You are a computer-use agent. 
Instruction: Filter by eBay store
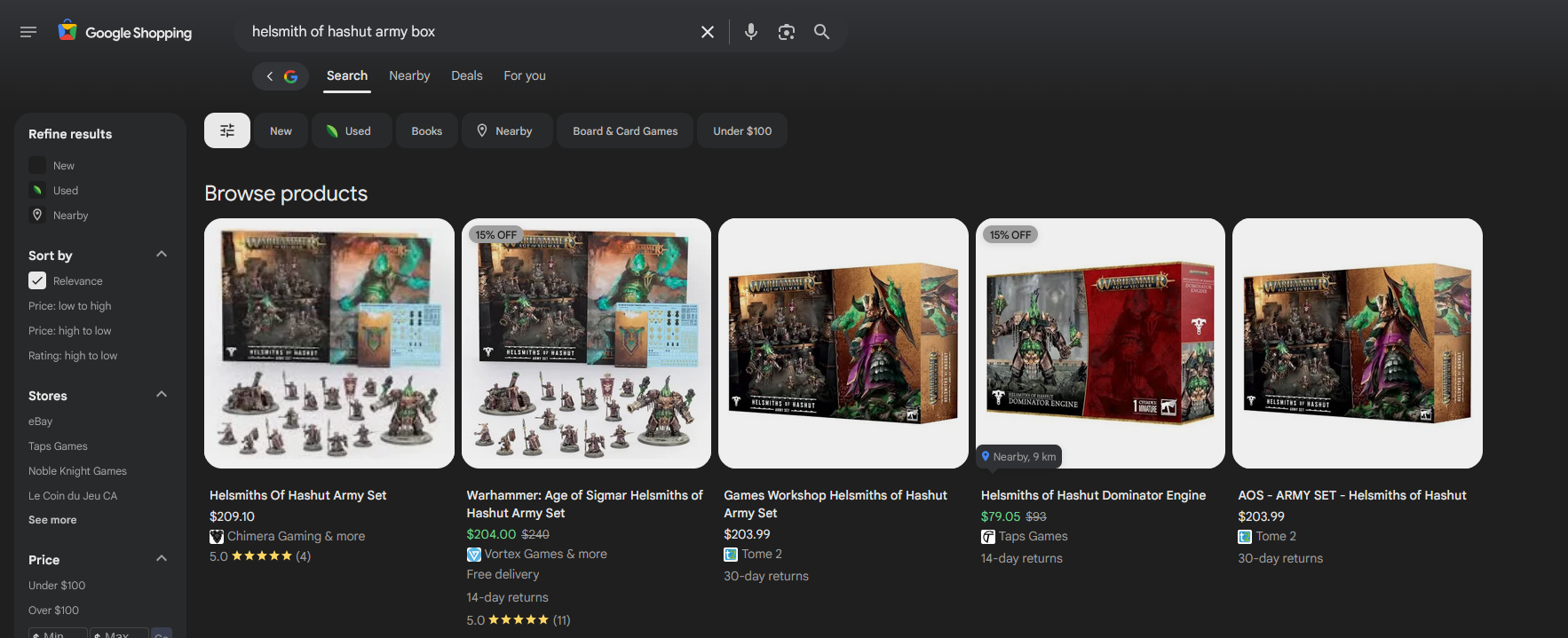click(40, 421)
